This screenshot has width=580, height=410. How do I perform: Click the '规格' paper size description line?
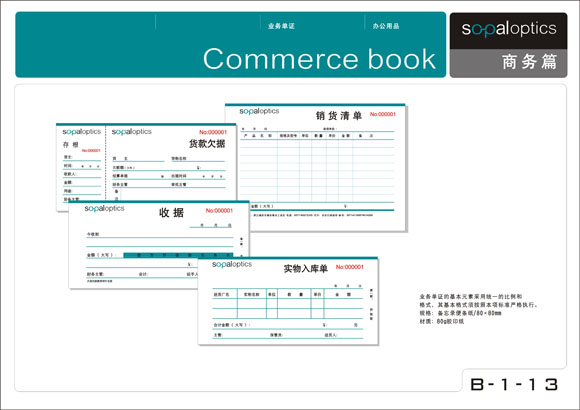point(460,313)
